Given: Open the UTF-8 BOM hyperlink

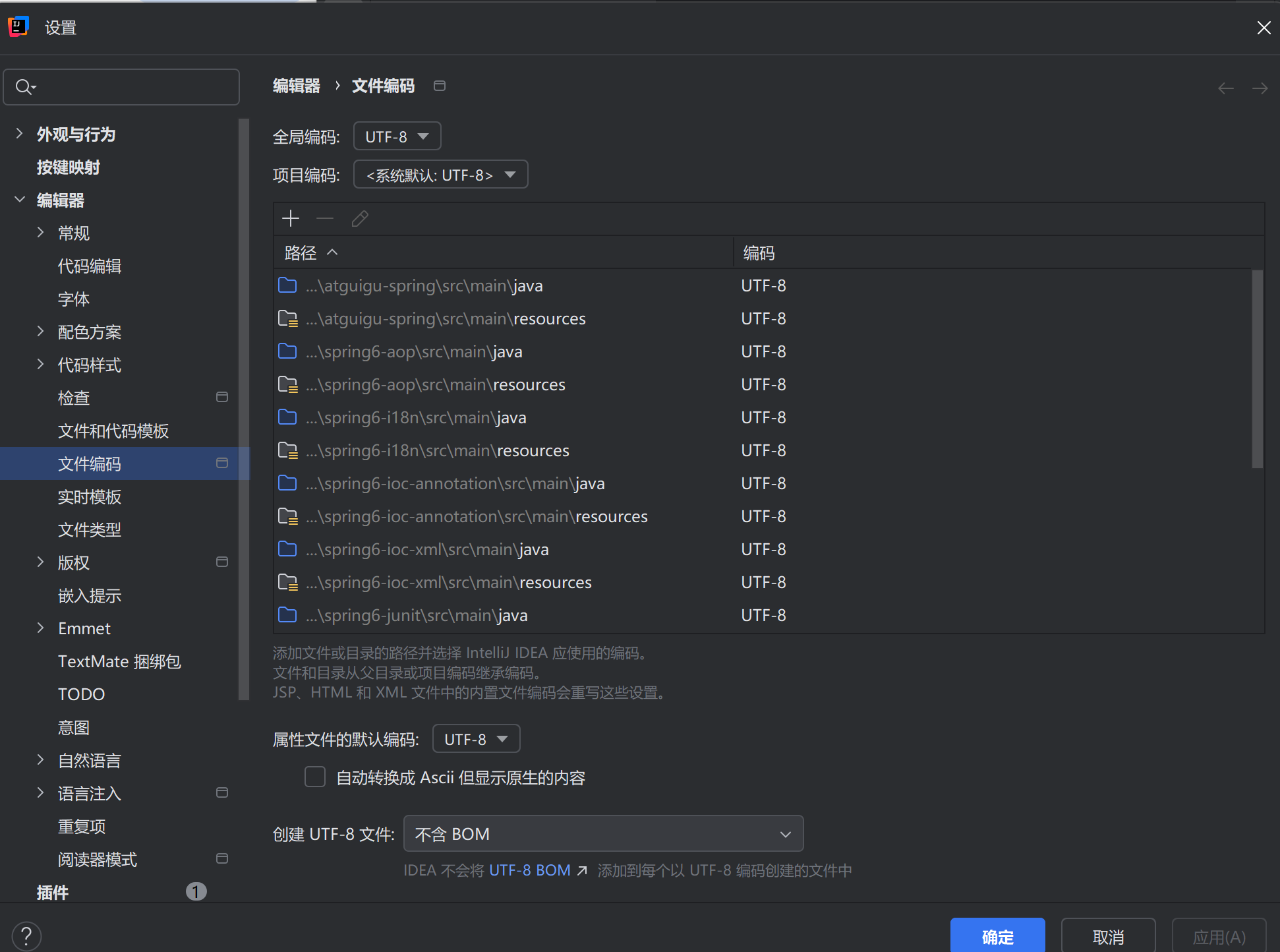Looking at the screenshot, I should 529,871.
